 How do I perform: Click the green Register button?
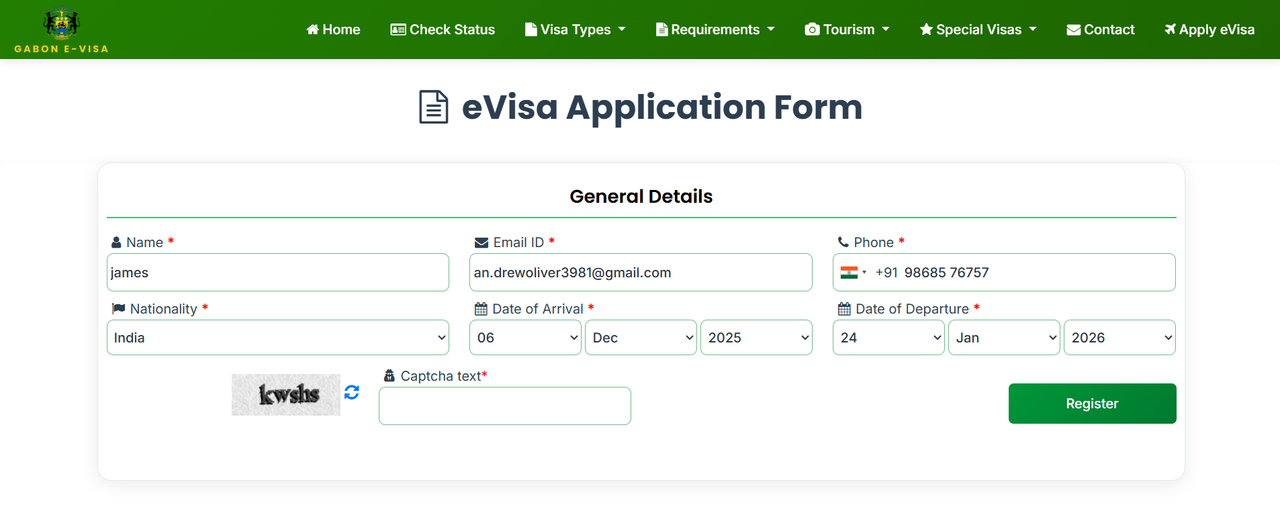1092,404
